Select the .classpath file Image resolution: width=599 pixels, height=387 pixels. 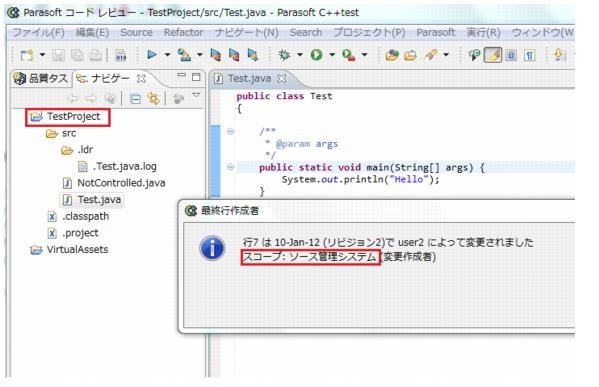tap(78, 217)
